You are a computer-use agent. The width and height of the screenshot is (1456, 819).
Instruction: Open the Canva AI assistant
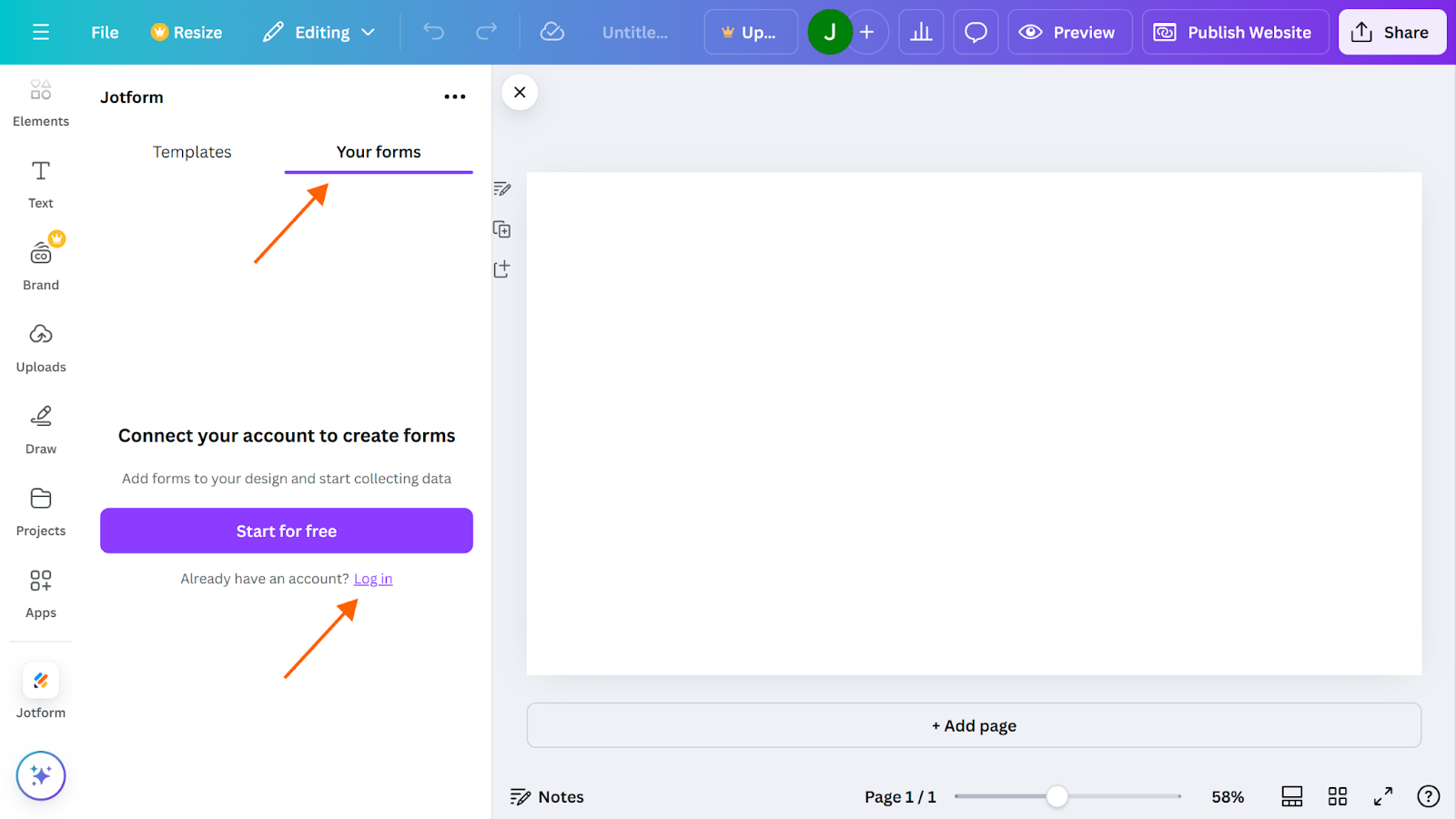(x=40, y=775)
